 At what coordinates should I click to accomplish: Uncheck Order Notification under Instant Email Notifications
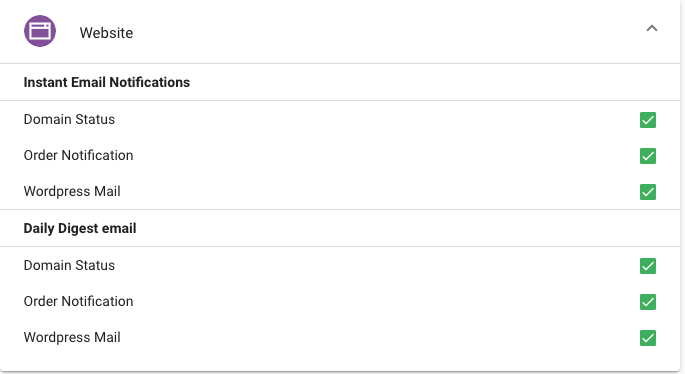pyautogui.click(x=648, y=156)
